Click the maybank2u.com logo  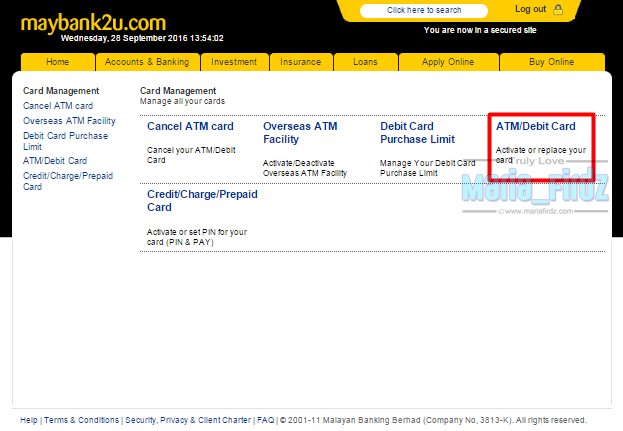click(x=93, y=23)
